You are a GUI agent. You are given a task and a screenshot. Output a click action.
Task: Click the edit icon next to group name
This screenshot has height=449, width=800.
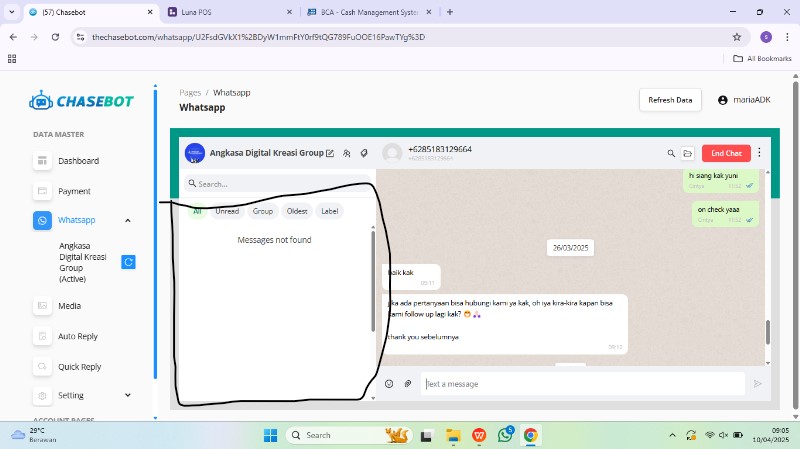point(330,153)
